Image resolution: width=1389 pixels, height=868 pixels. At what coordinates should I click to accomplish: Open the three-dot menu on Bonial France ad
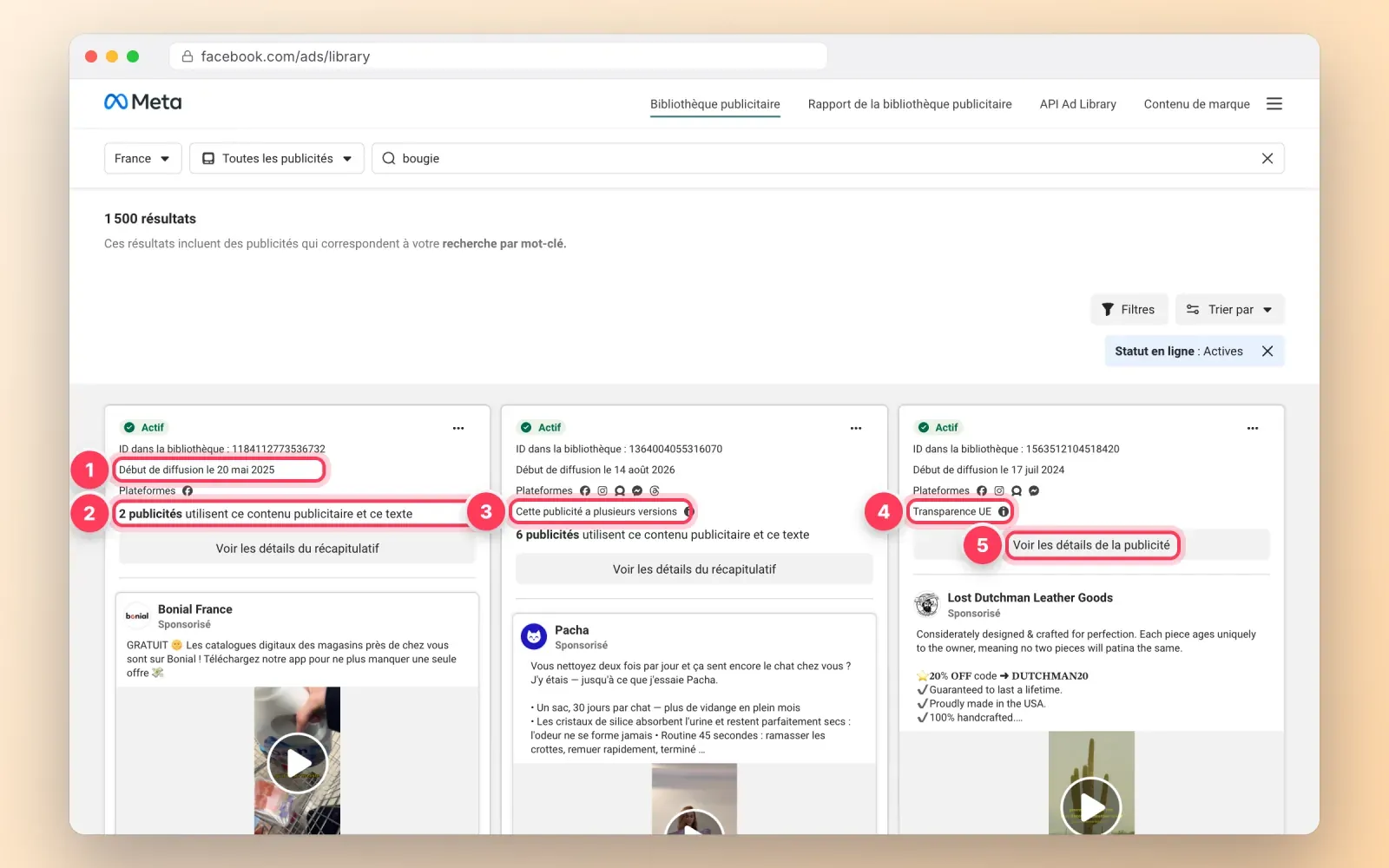[458, 428]
